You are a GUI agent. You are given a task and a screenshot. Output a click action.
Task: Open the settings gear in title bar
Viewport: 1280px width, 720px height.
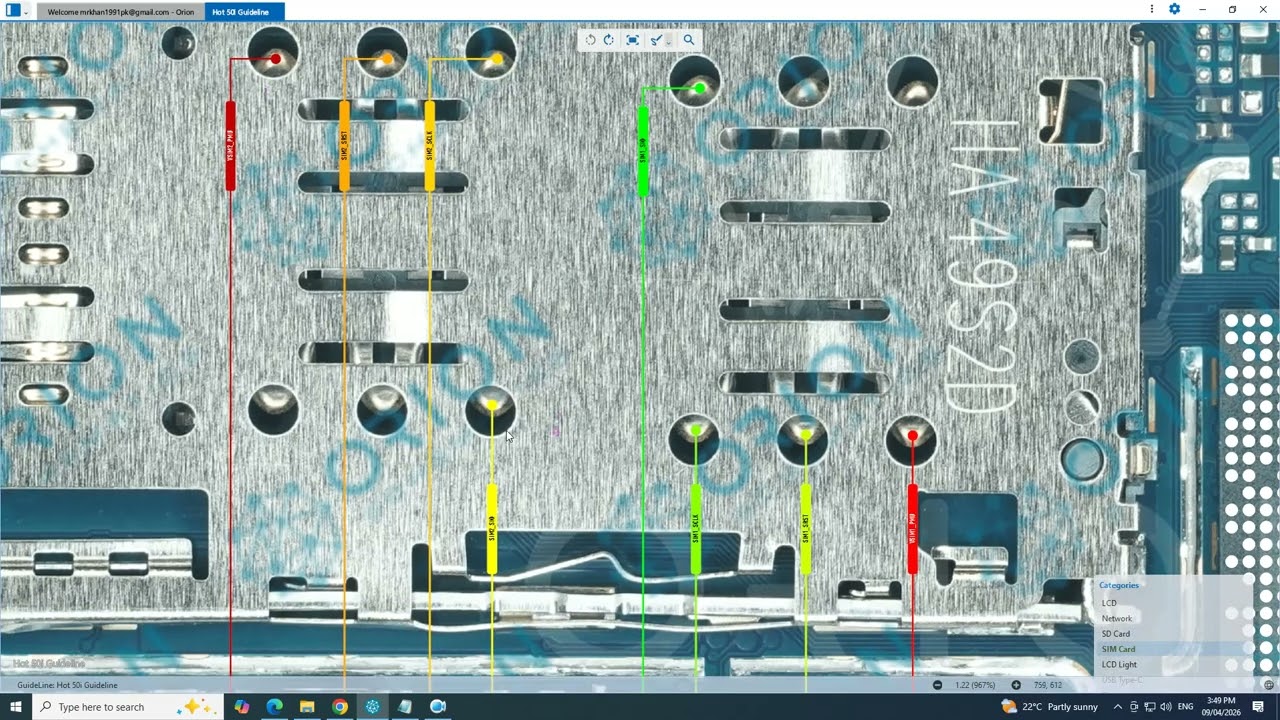[1174, 10]
